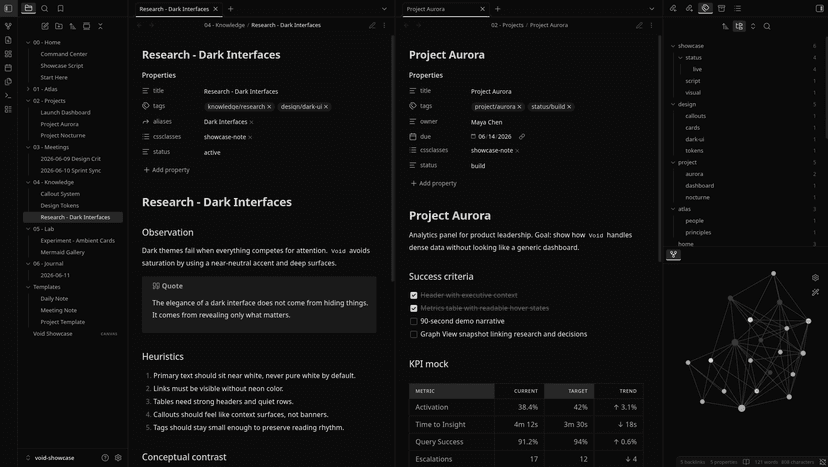Collapse the 'showcase' tag group
The height and width of the screenshot is (467, 828).
pos(673,46)
